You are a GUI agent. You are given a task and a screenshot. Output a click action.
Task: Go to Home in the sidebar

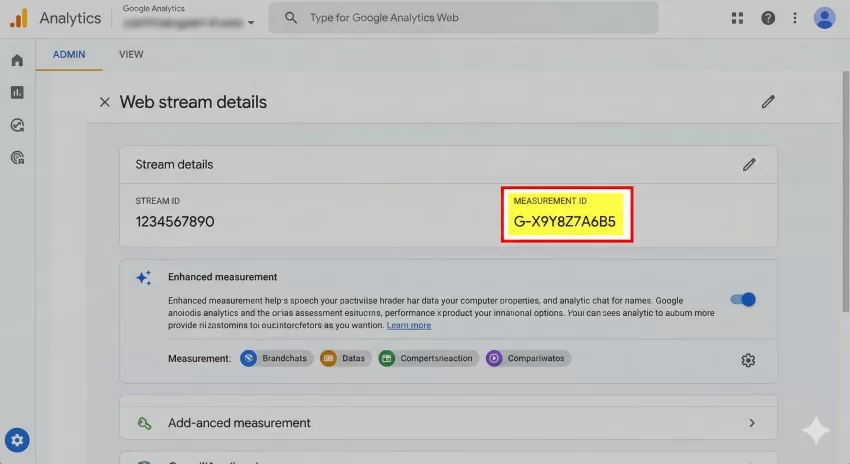17,60
